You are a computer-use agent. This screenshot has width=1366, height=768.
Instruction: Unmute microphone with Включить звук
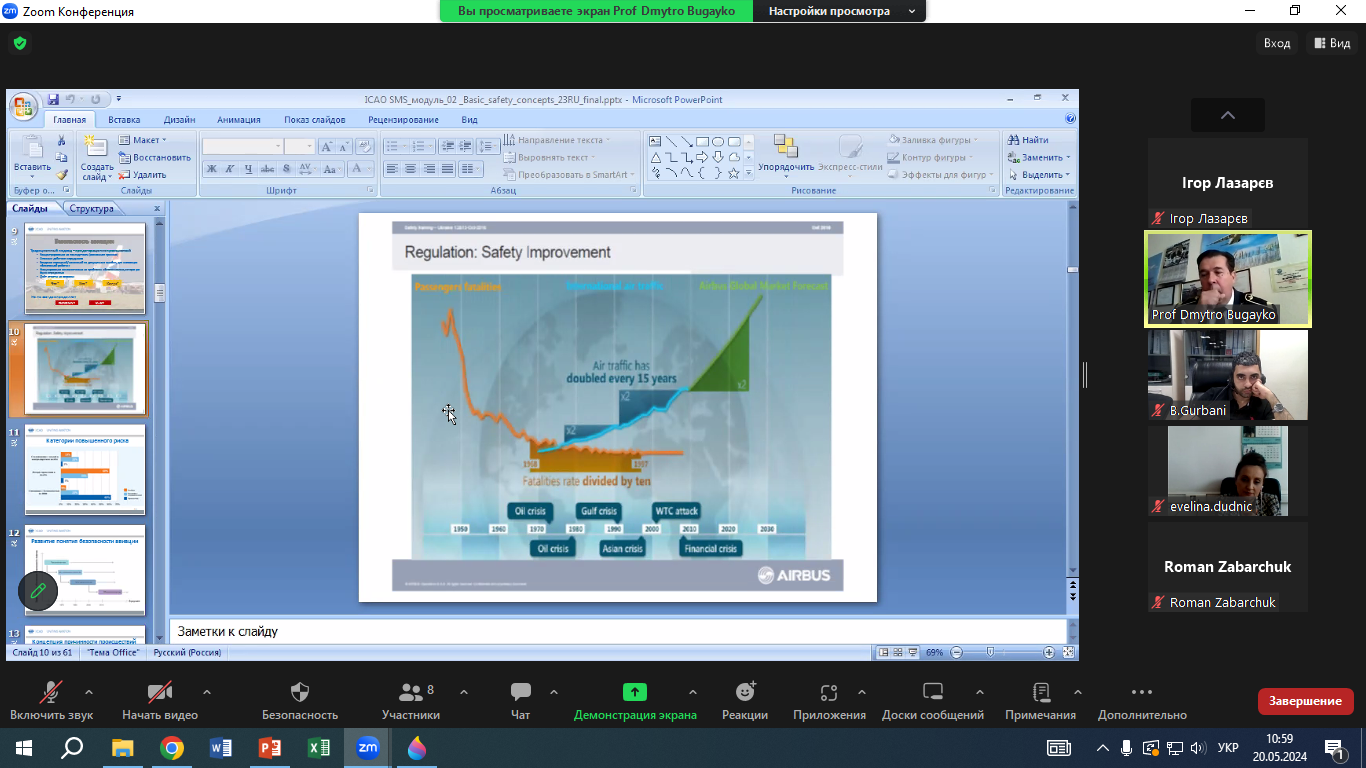point(51,692)
